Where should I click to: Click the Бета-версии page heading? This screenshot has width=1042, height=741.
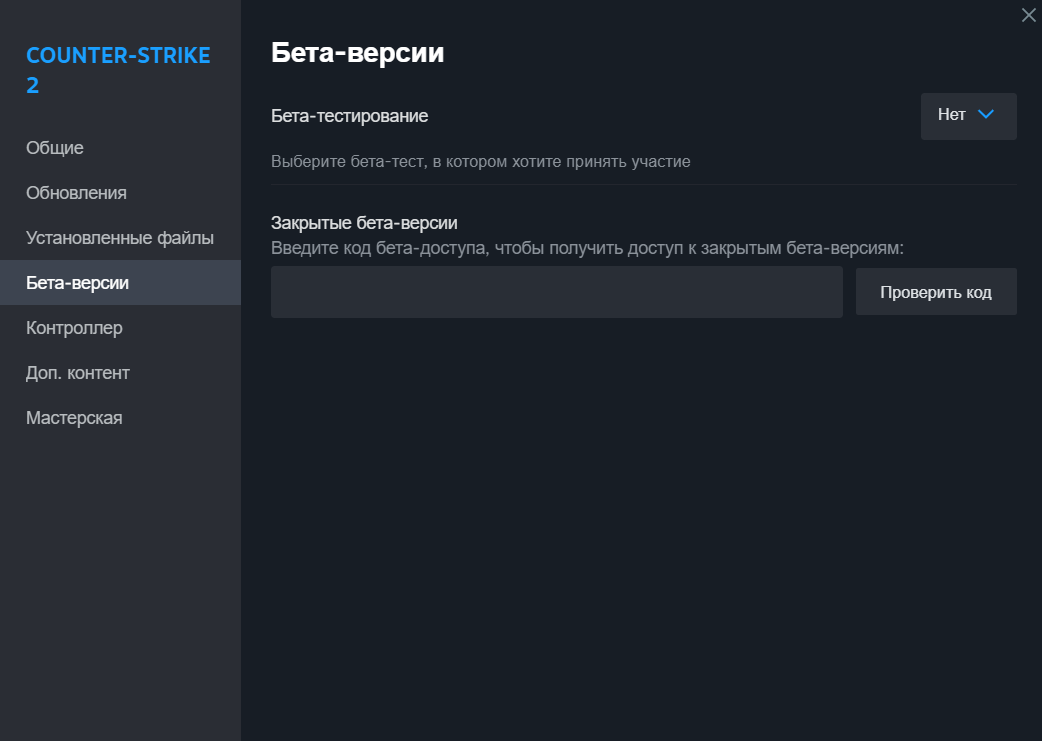click(x=357, y=53)
